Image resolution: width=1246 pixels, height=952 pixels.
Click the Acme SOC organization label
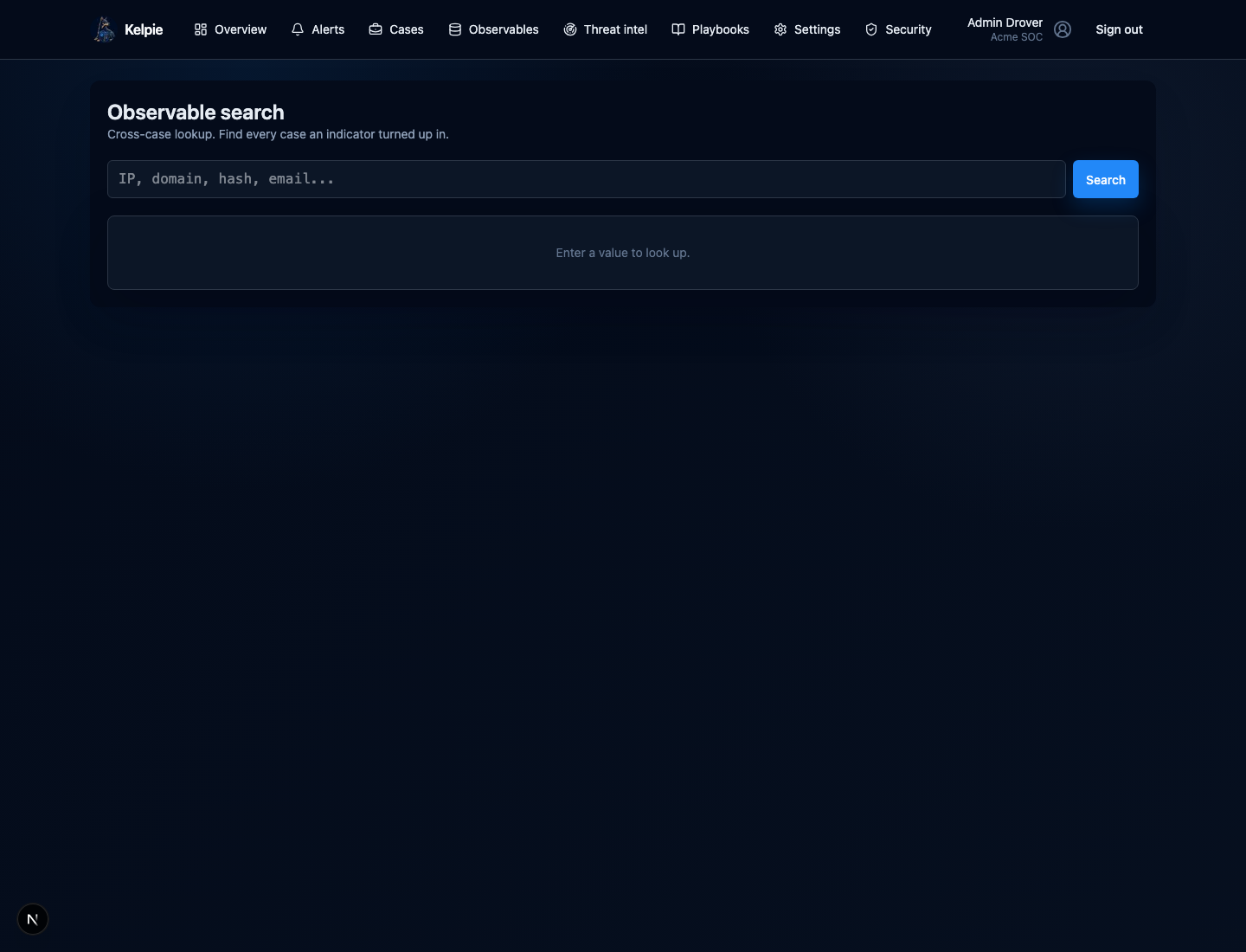tap(1017, 37)
